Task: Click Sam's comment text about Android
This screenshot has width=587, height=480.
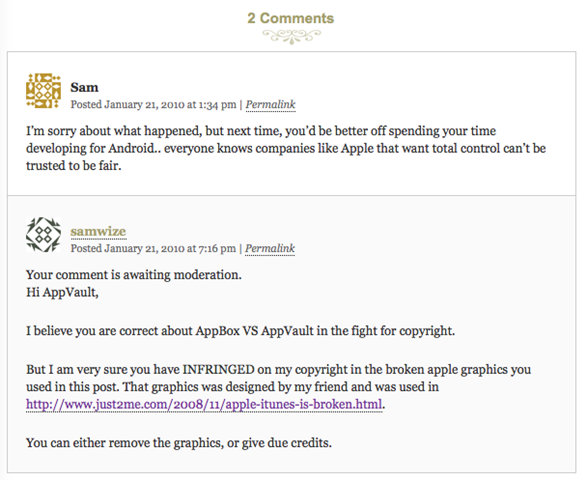Action: coord(286,148)
